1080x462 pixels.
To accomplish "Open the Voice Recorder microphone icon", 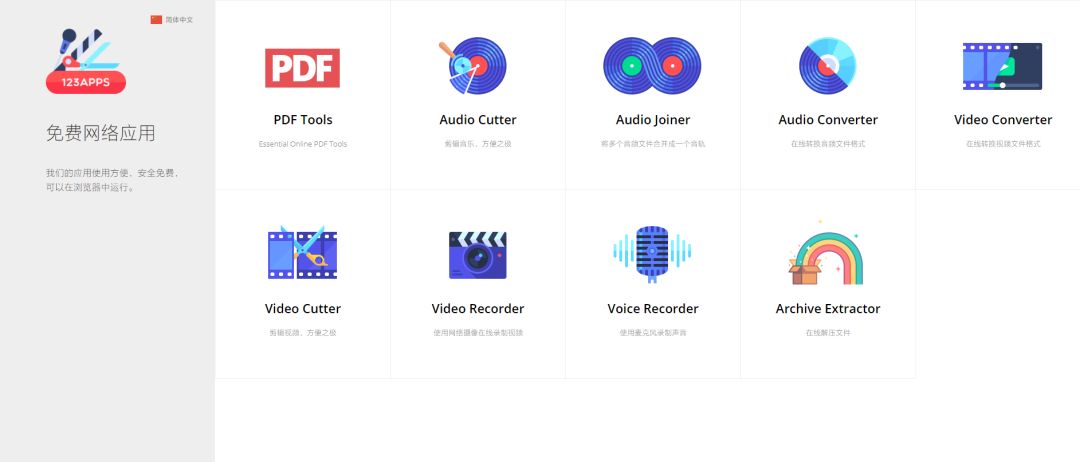I will pos(652,254).
